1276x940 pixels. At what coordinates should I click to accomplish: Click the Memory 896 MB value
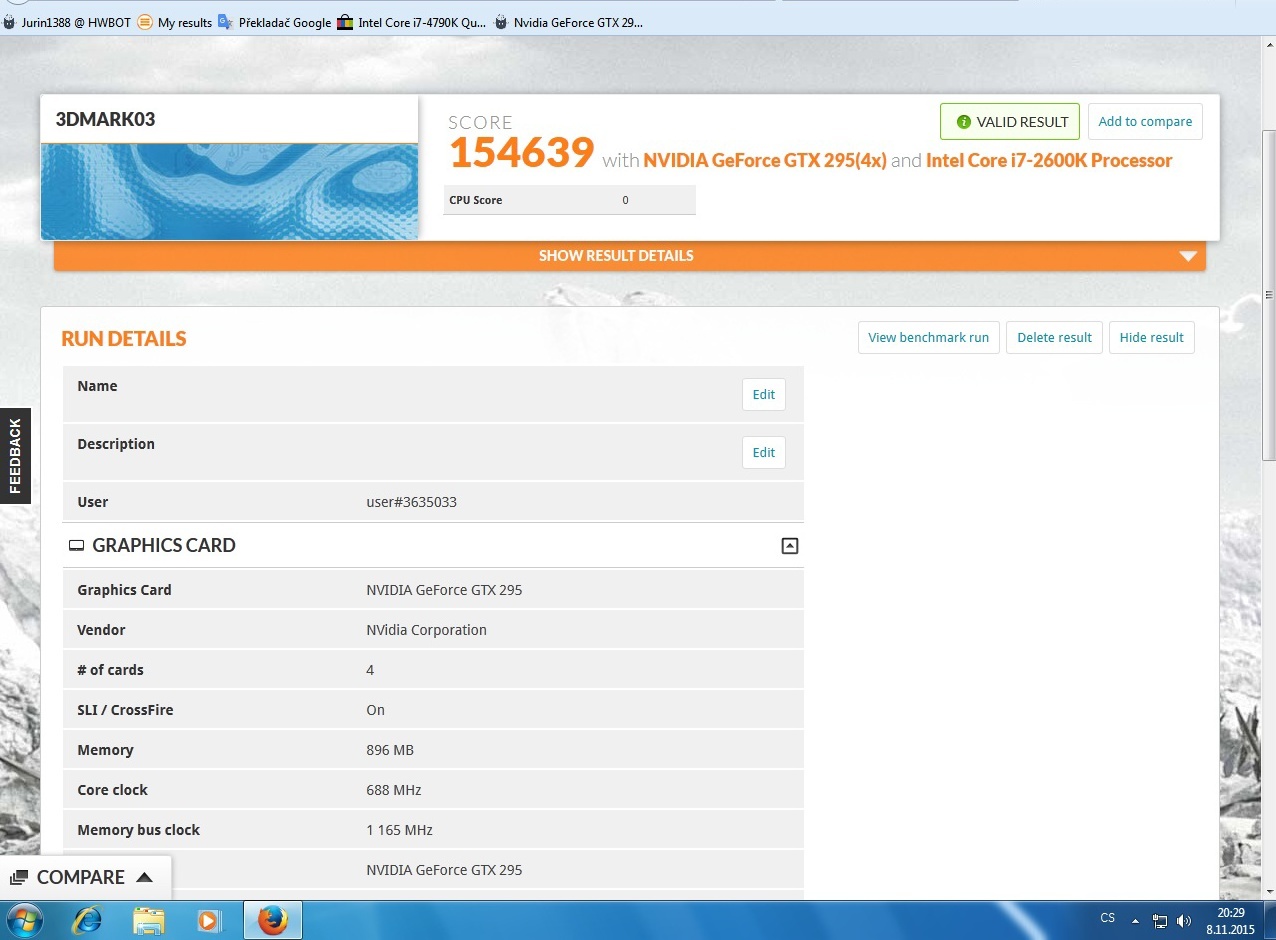click(x=390, y=750)
